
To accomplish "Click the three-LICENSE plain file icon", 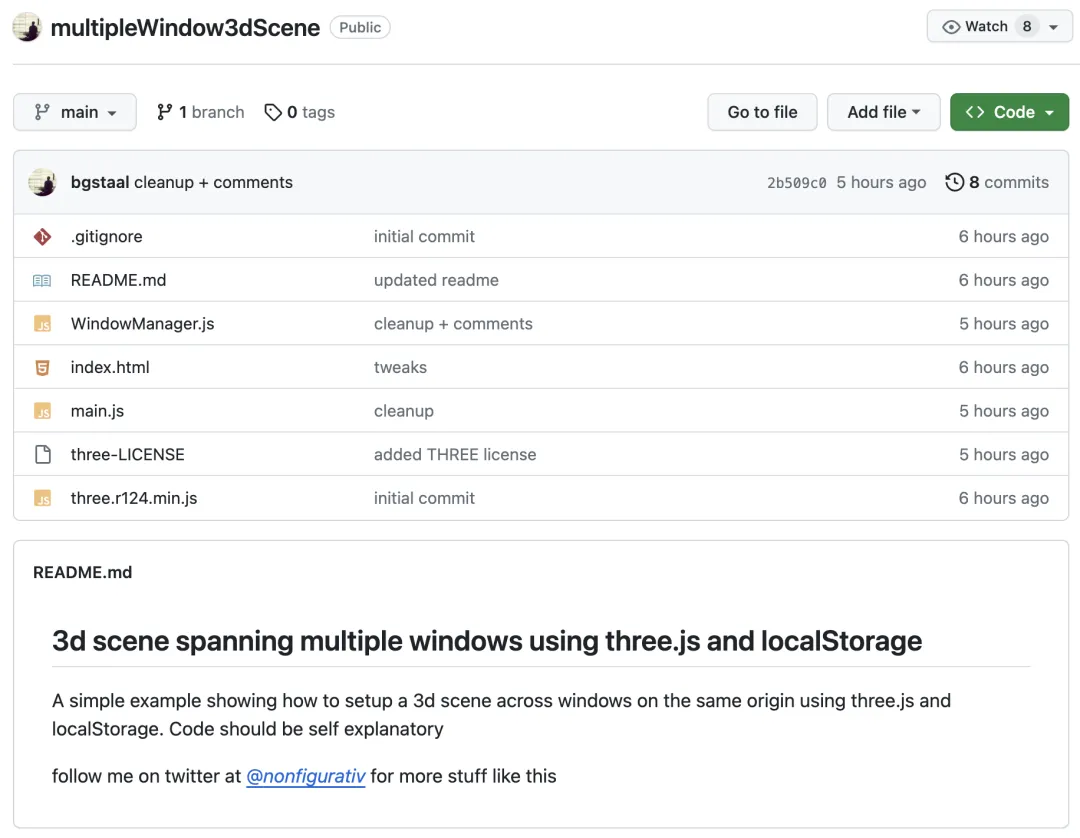I will 42,455.
